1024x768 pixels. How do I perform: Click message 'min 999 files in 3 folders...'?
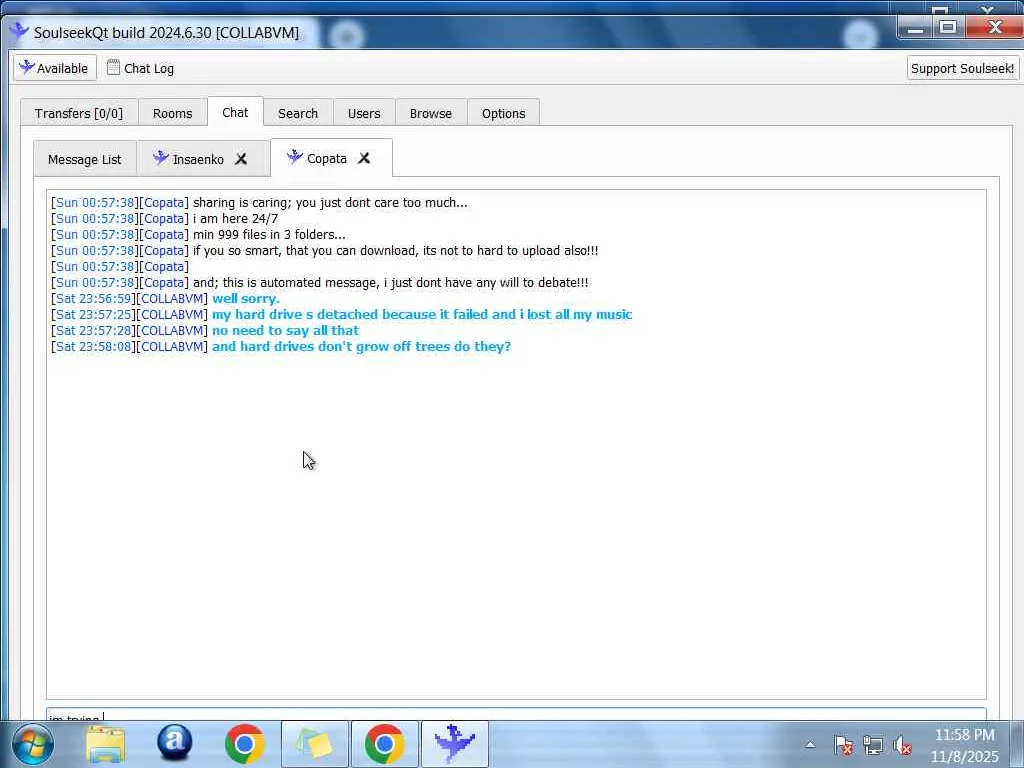269,234
